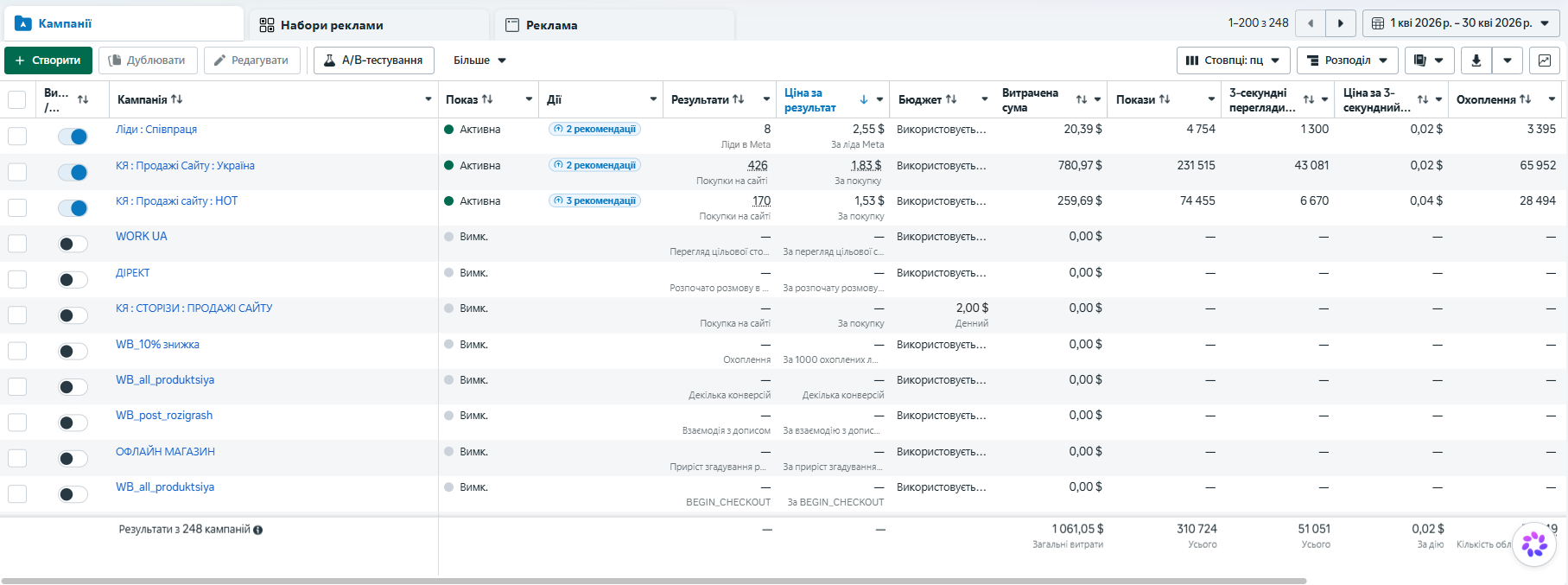Open the charts view icon
Image resolution: width=1568 pixels, height=585 pixels.
pyautogui.click(x=1544, y=60)
